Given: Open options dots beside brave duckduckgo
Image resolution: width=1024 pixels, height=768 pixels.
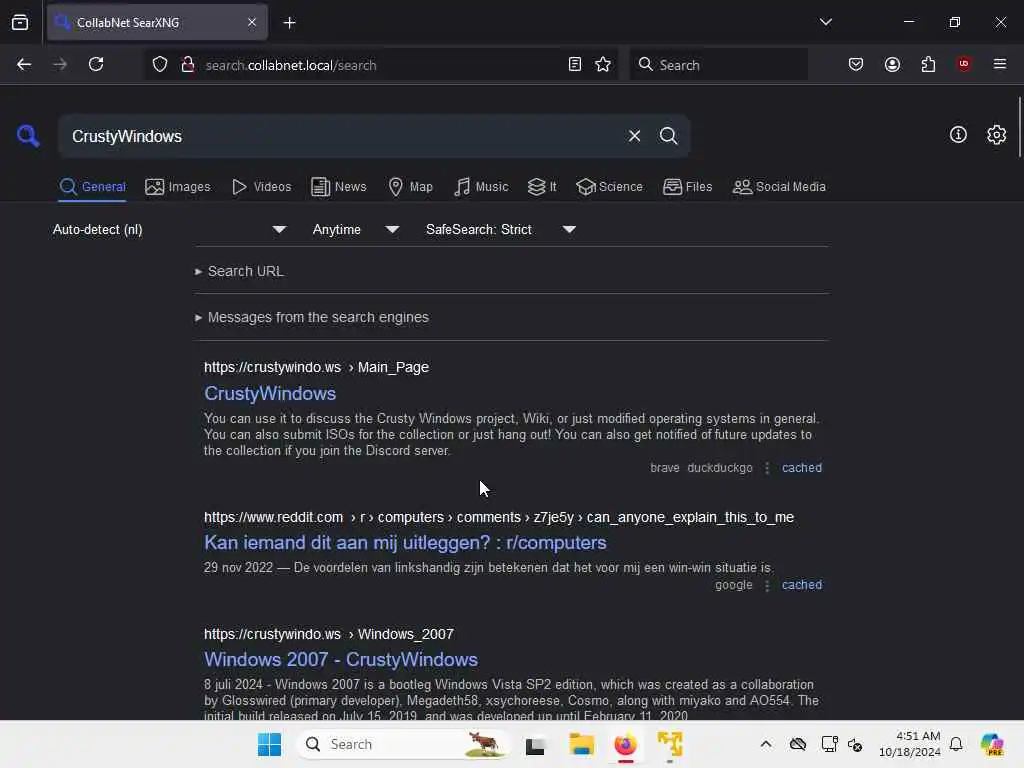Looking at the screenshot, I should point(767,468).
